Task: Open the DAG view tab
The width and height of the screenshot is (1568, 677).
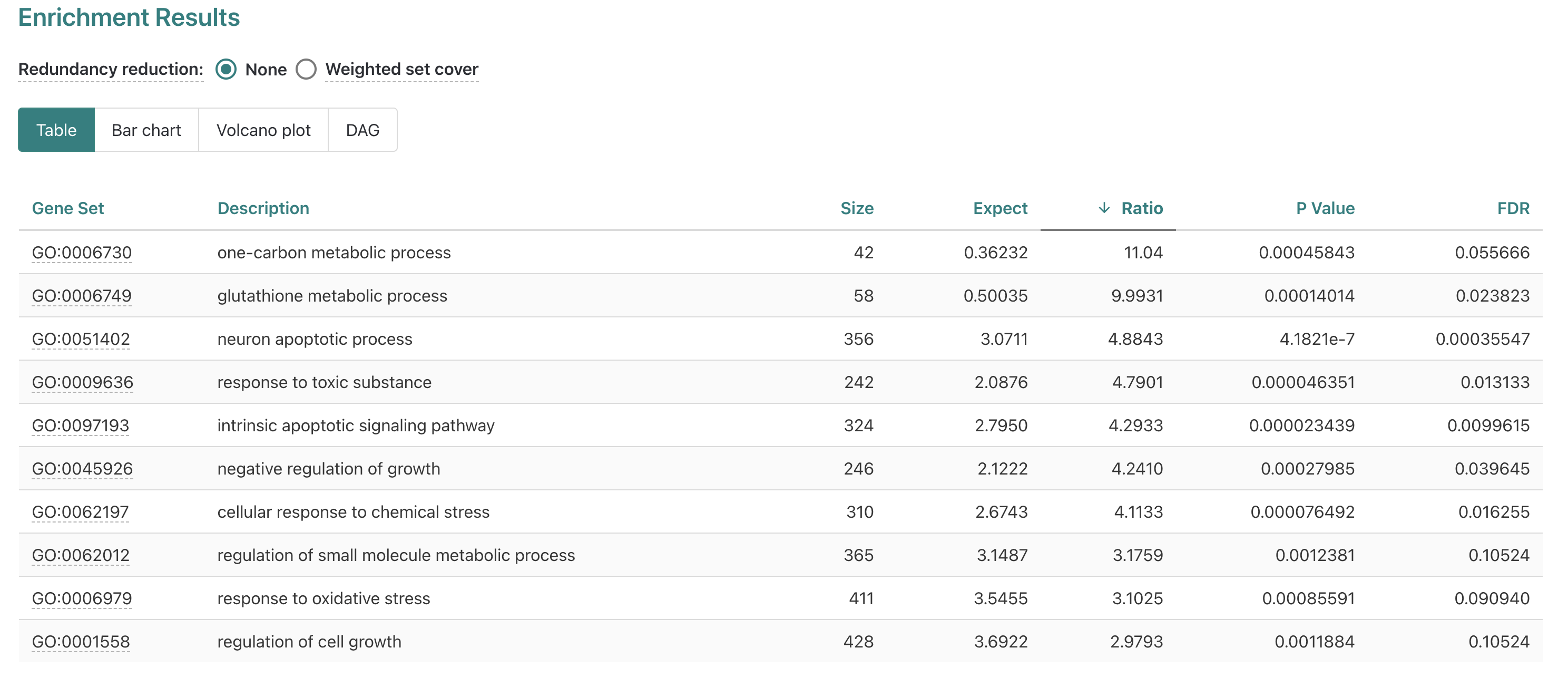Action: [x=362, y=130]
